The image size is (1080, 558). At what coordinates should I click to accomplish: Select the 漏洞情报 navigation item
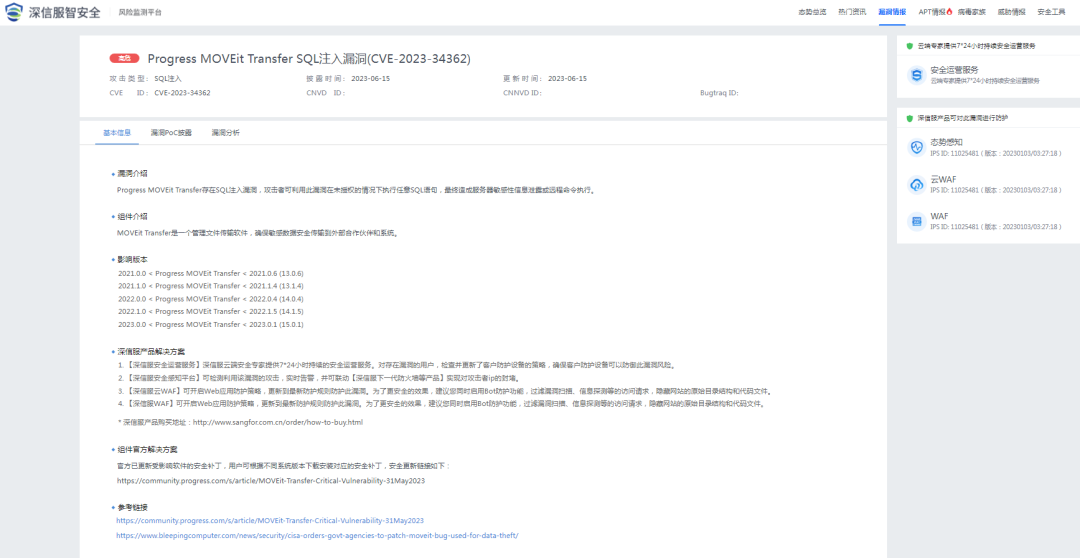pos(892,12)
